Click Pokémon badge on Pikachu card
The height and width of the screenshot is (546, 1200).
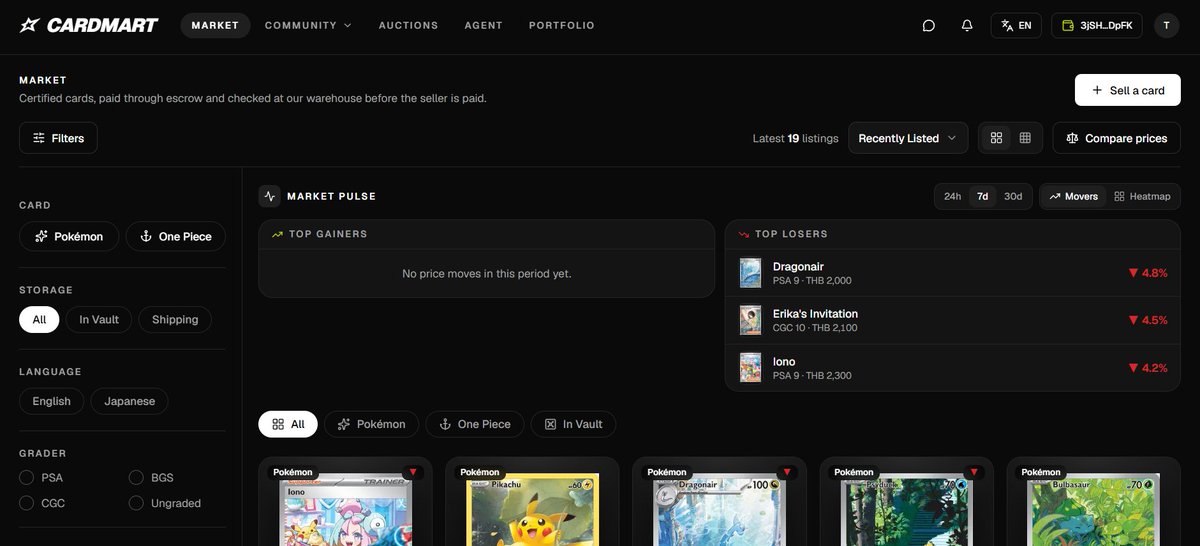[x=480, y=472]
